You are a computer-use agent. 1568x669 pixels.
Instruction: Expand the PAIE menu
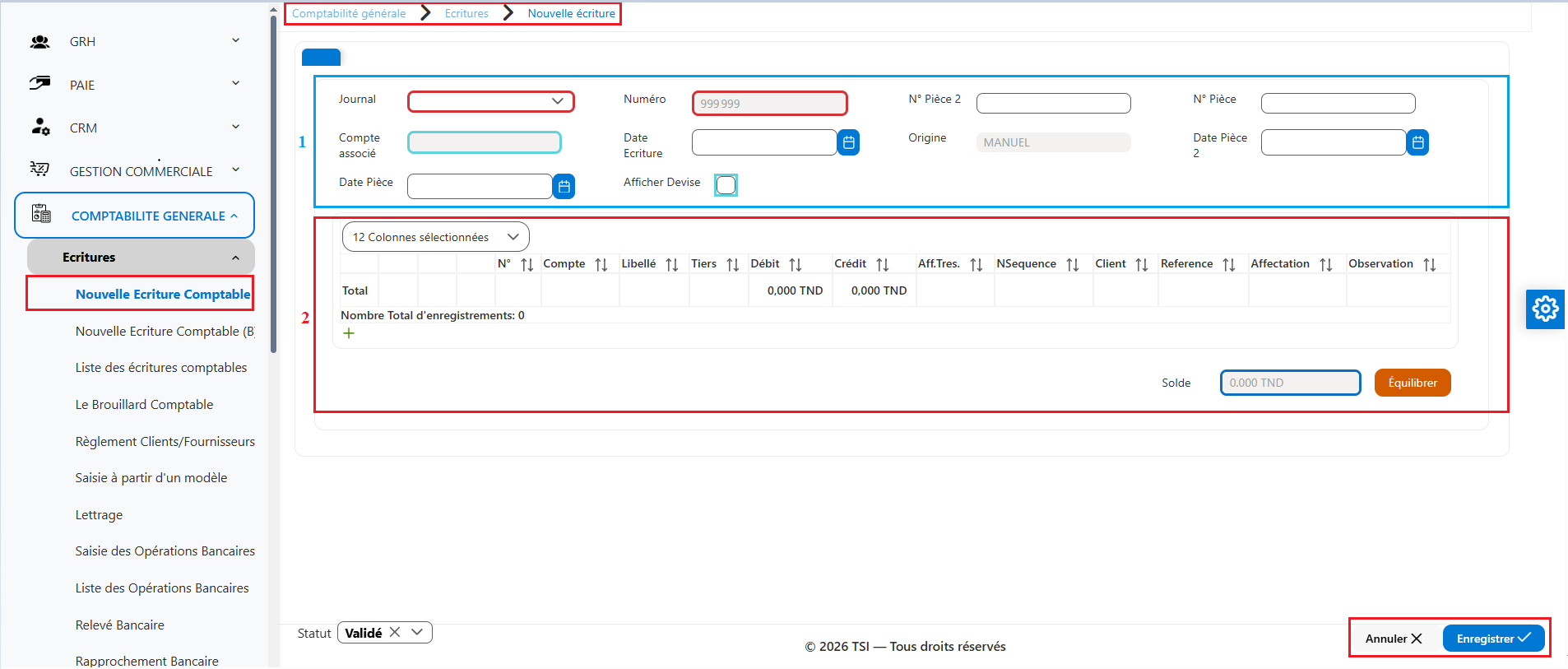[x=235, y=83]
